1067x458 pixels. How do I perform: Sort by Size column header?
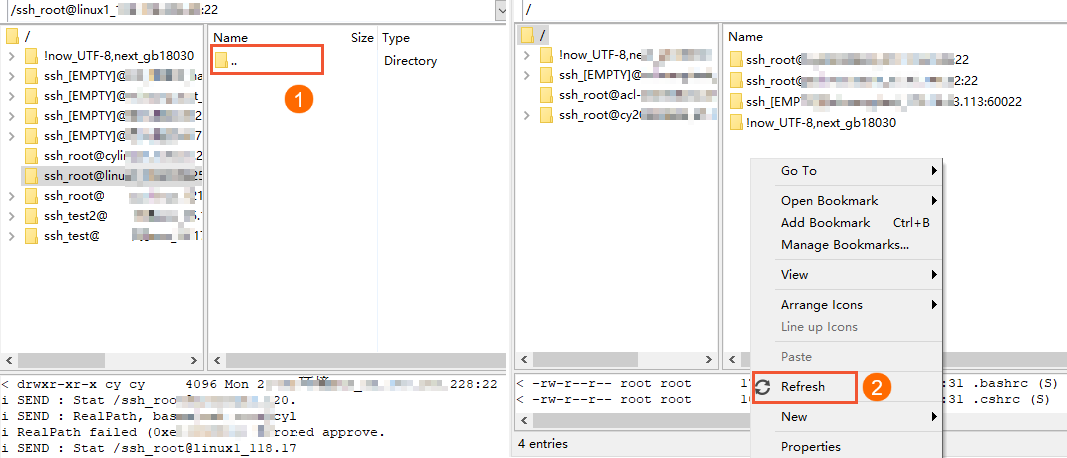[x=362, y=37]
